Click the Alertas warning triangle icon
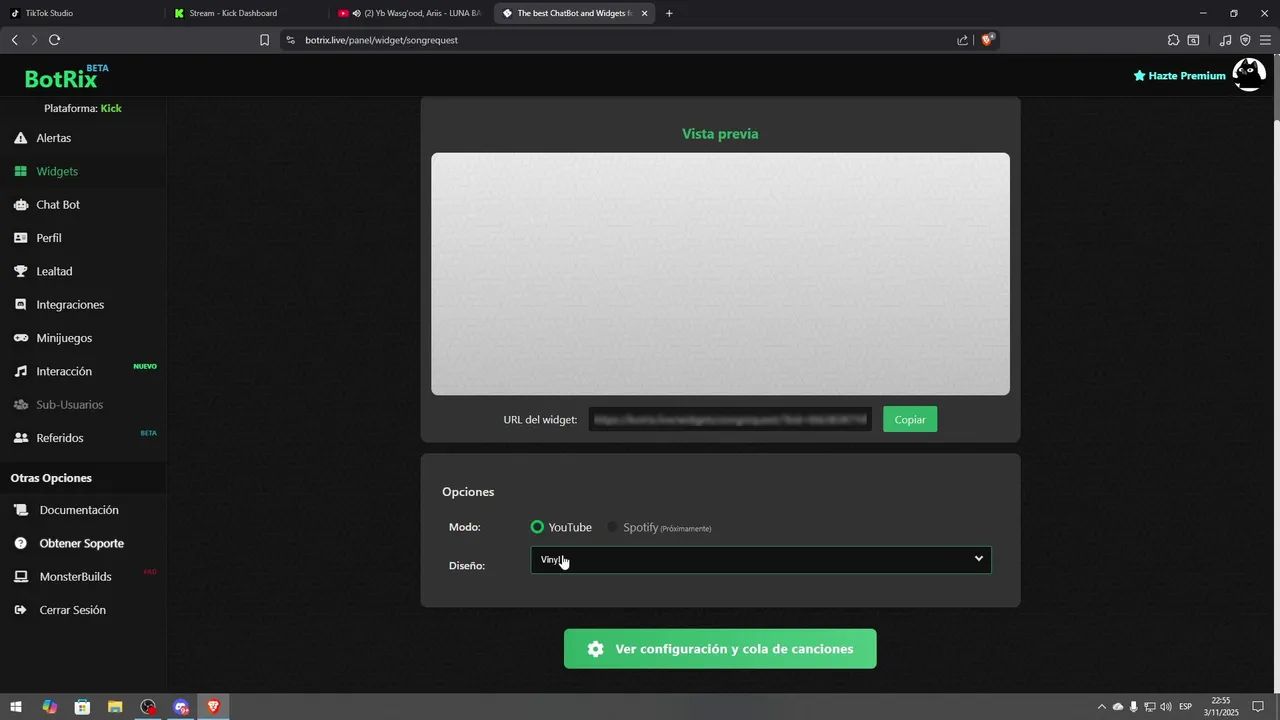The image size is (1280, 720). [x=20, y=138]
